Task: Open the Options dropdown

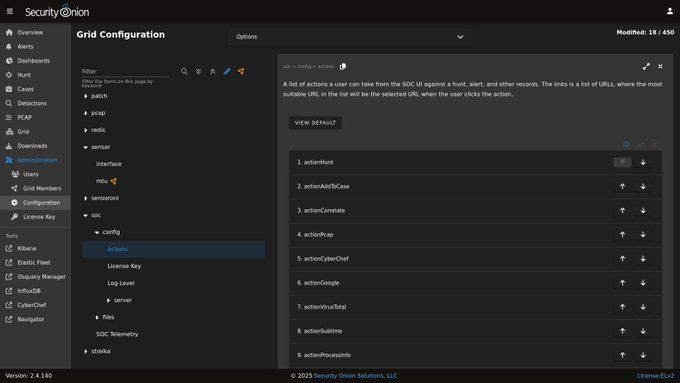Action: 350,37
